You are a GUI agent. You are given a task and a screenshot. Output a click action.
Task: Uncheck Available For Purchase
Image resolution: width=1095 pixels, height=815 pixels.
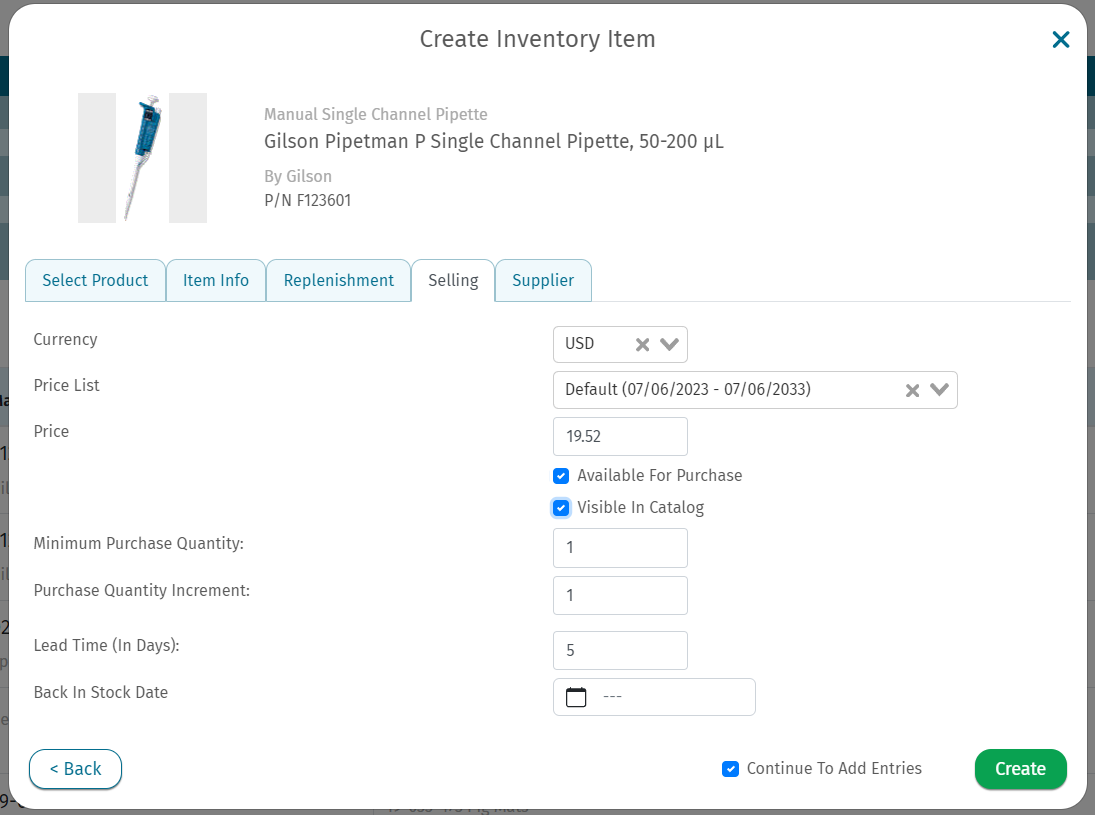point(561,476)
